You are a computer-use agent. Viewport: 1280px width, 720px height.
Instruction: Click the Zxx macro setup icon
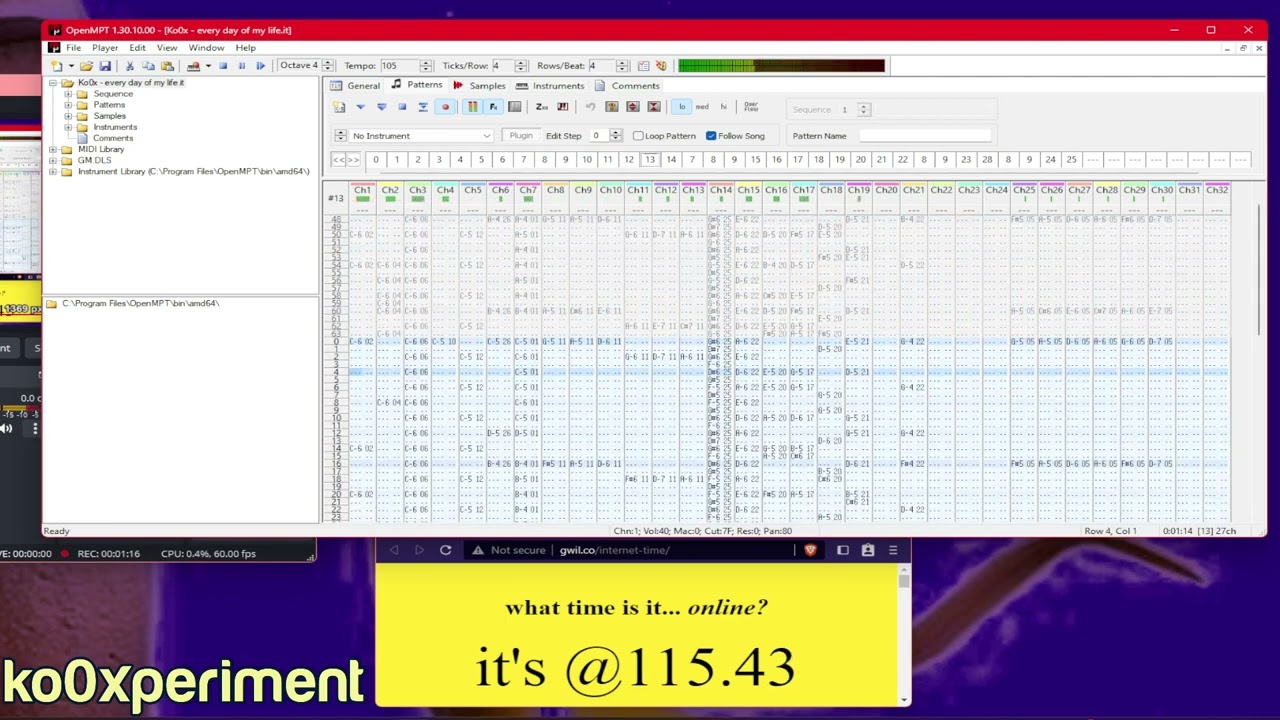tap(541, 107)
